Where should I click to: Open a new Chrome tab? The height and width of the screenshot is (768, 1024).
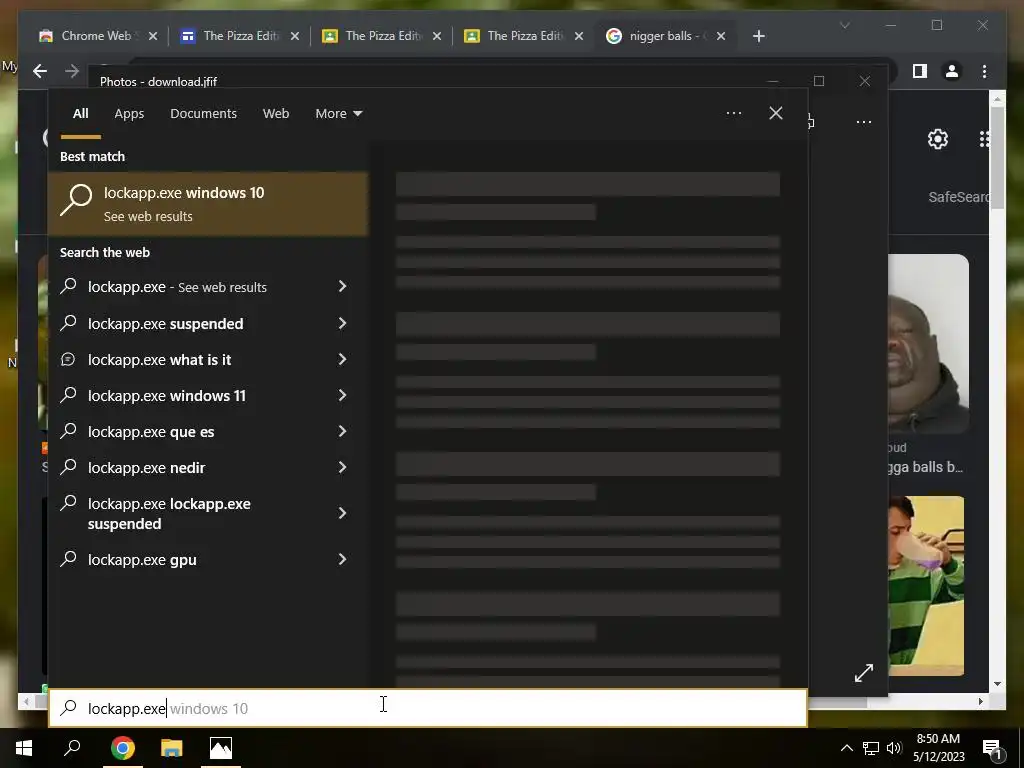tap(758, 36)
